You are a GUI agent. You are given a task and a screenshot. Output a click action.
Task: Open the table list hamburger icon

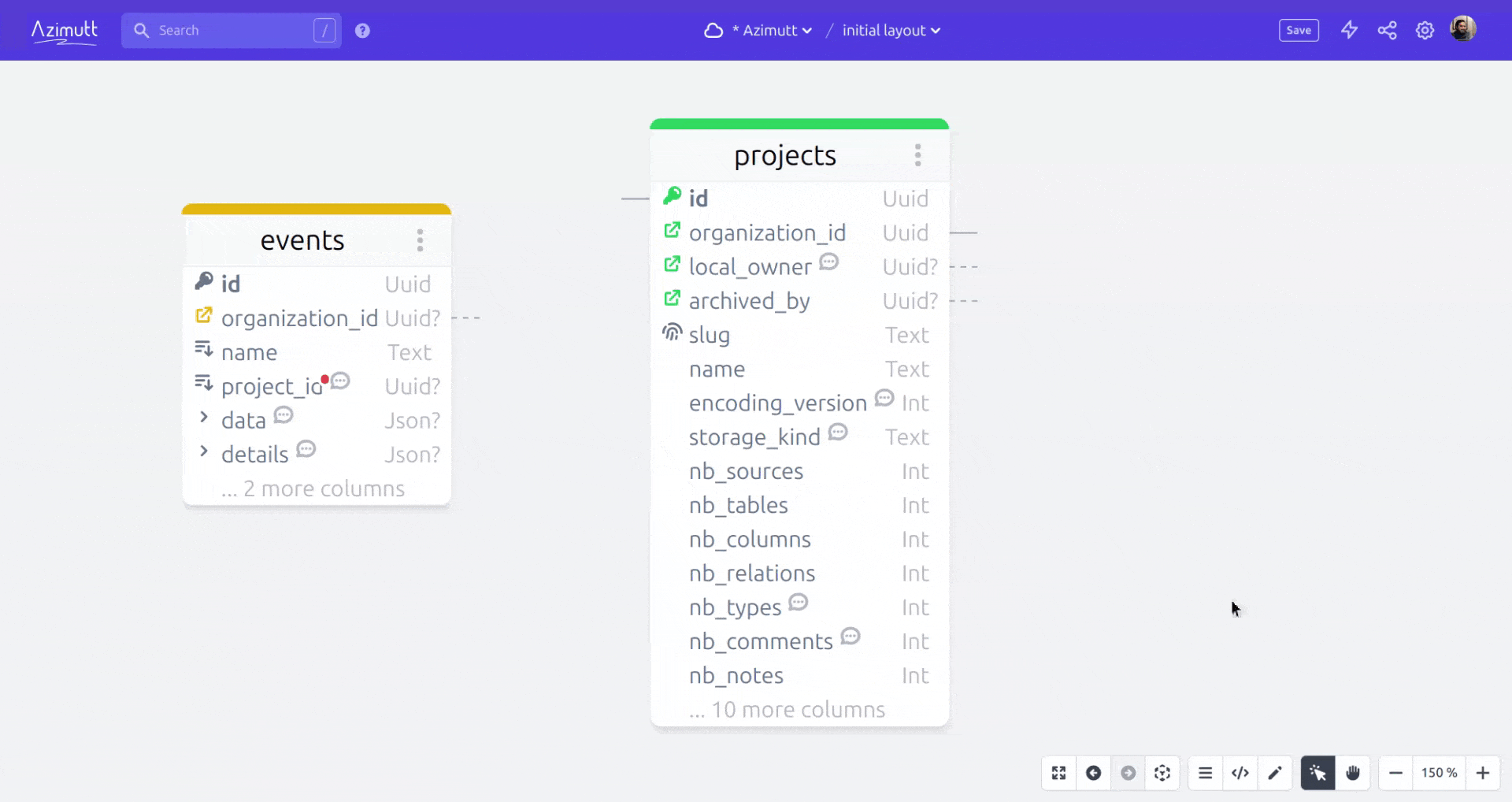(1205, 773)
